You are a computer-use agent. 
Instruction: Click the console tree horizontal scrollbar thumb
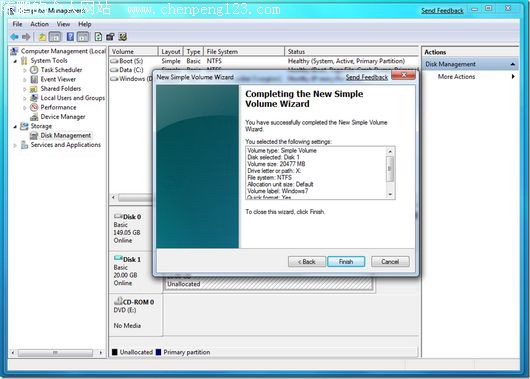click(x=55, y=353)
